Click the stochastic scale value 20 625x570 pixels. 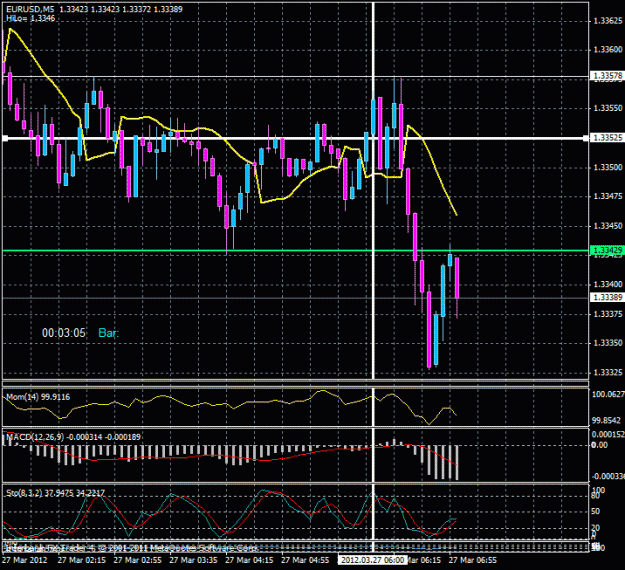click(x=596, y=528)
